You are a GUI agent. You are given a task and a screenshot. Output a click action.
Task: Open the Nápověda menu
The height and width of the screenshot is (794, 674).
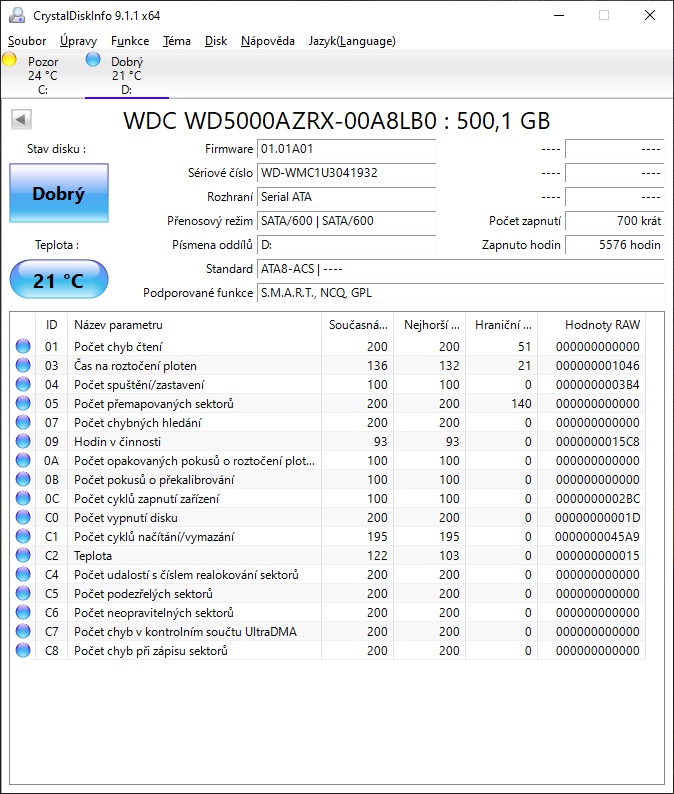268,41
